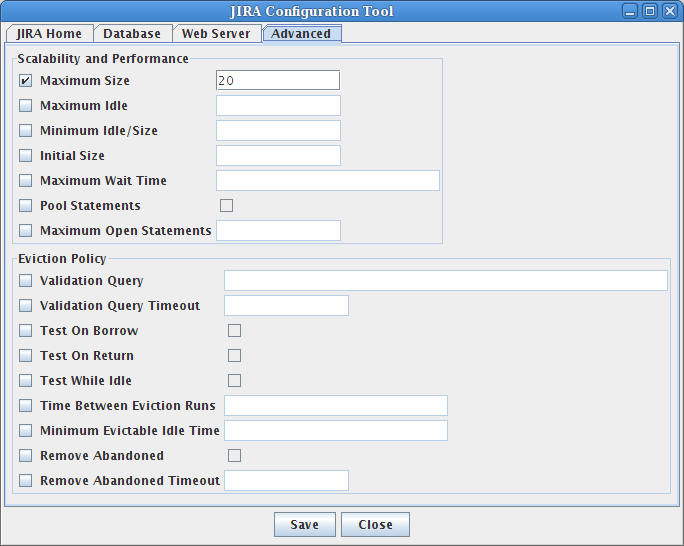
Task: Select the Web Server tab
Action: pyautogui.click(x=216, y=34)
